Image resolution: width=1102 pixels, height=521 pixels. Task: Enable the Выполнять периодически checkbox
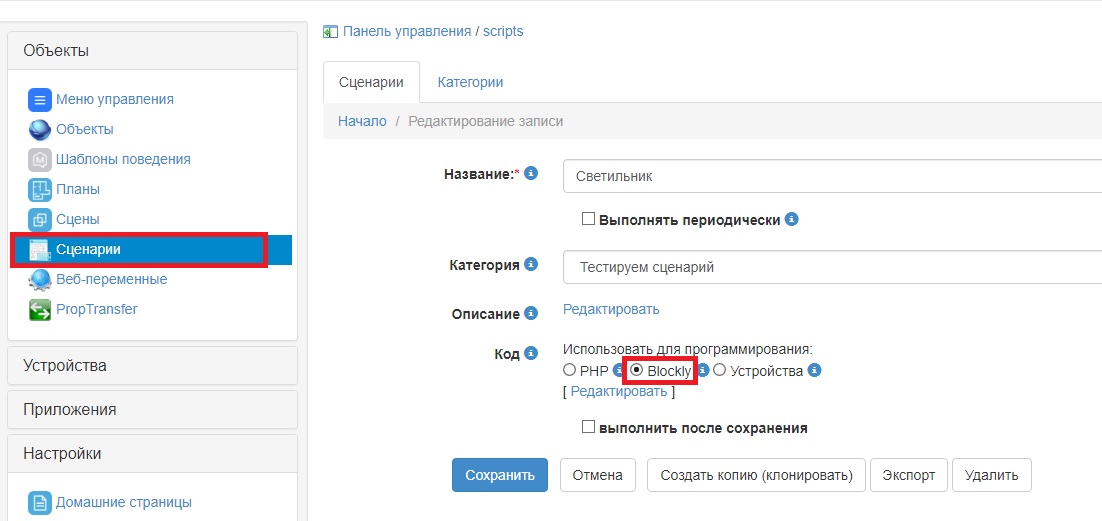coord(588,219)
